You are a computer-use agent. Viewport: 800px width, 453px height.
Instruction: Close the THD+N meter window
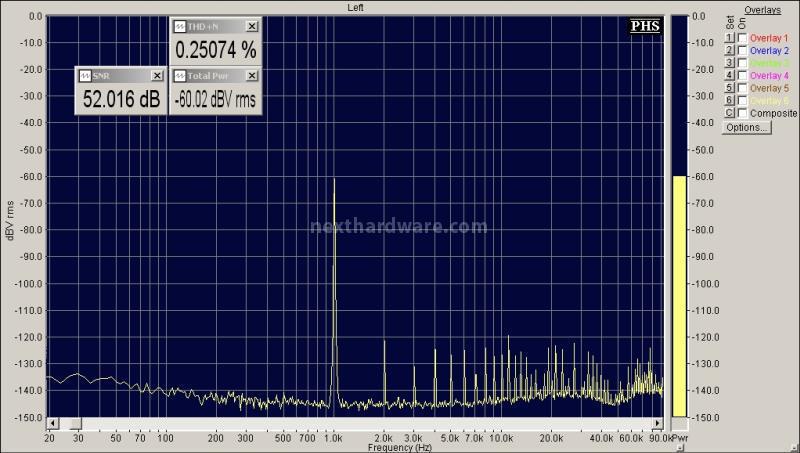[252, 26]
